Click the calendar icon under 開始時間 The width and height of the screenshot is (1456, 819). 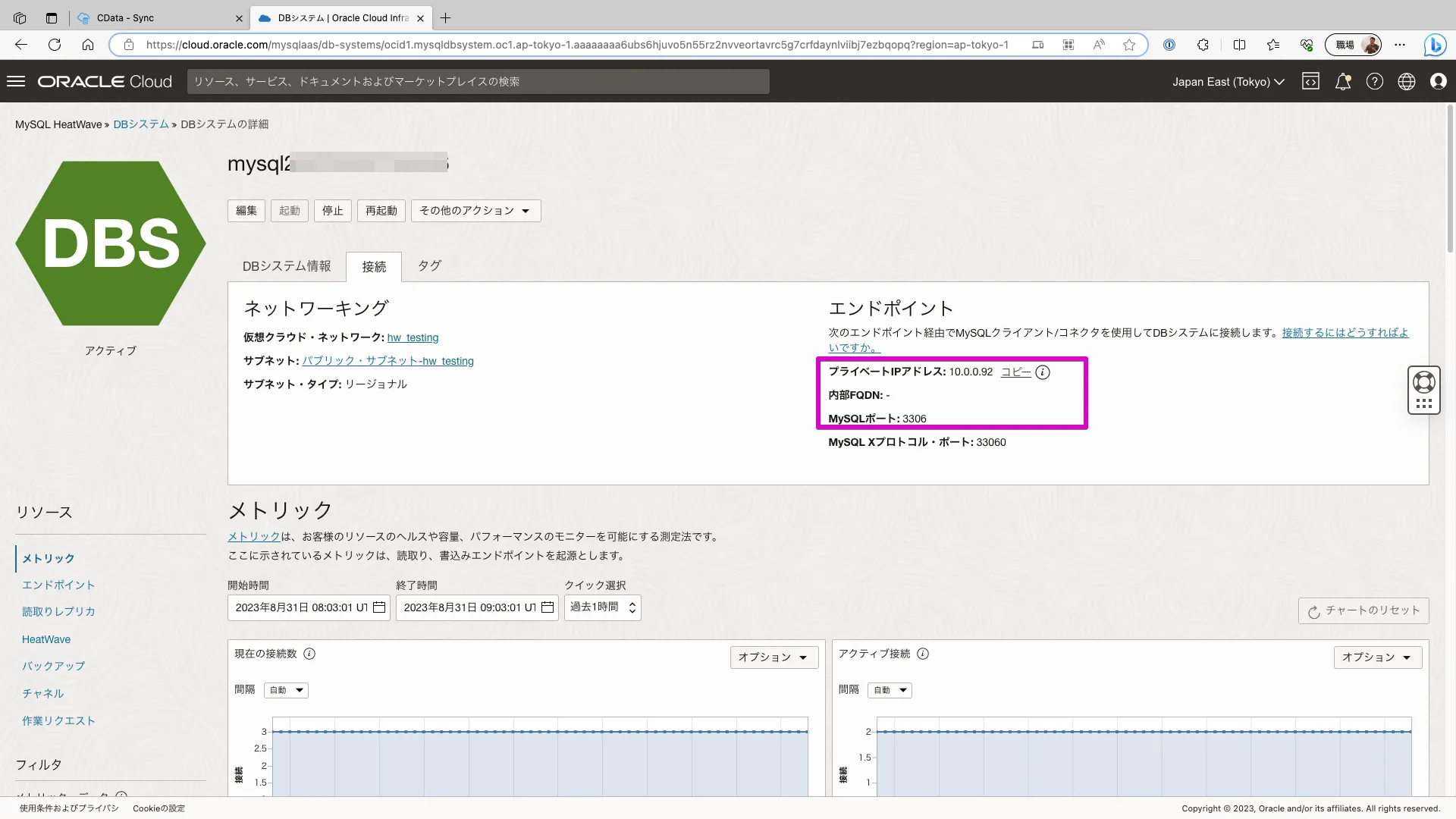(x=378, y=607)
